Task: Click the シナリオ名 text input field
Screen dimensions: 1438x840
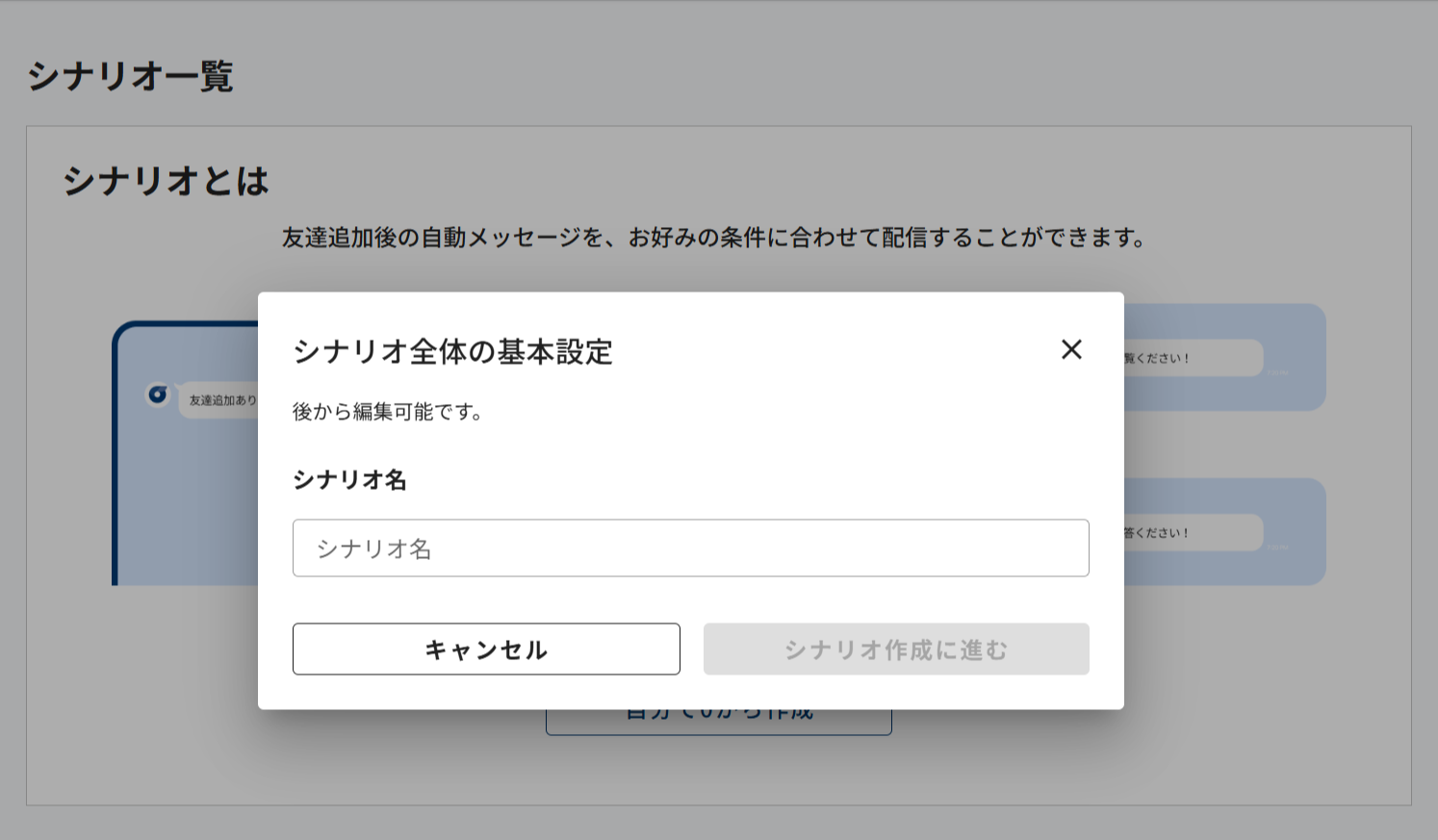Action: point(690,548)
